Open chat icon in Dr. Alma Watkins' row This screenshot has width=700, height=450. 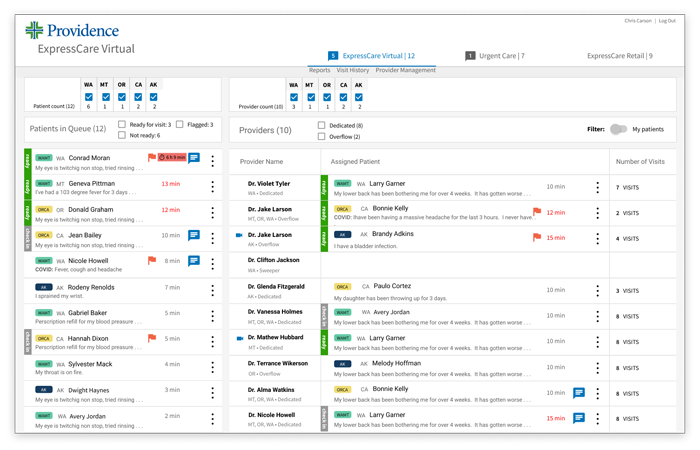(579, 393)
